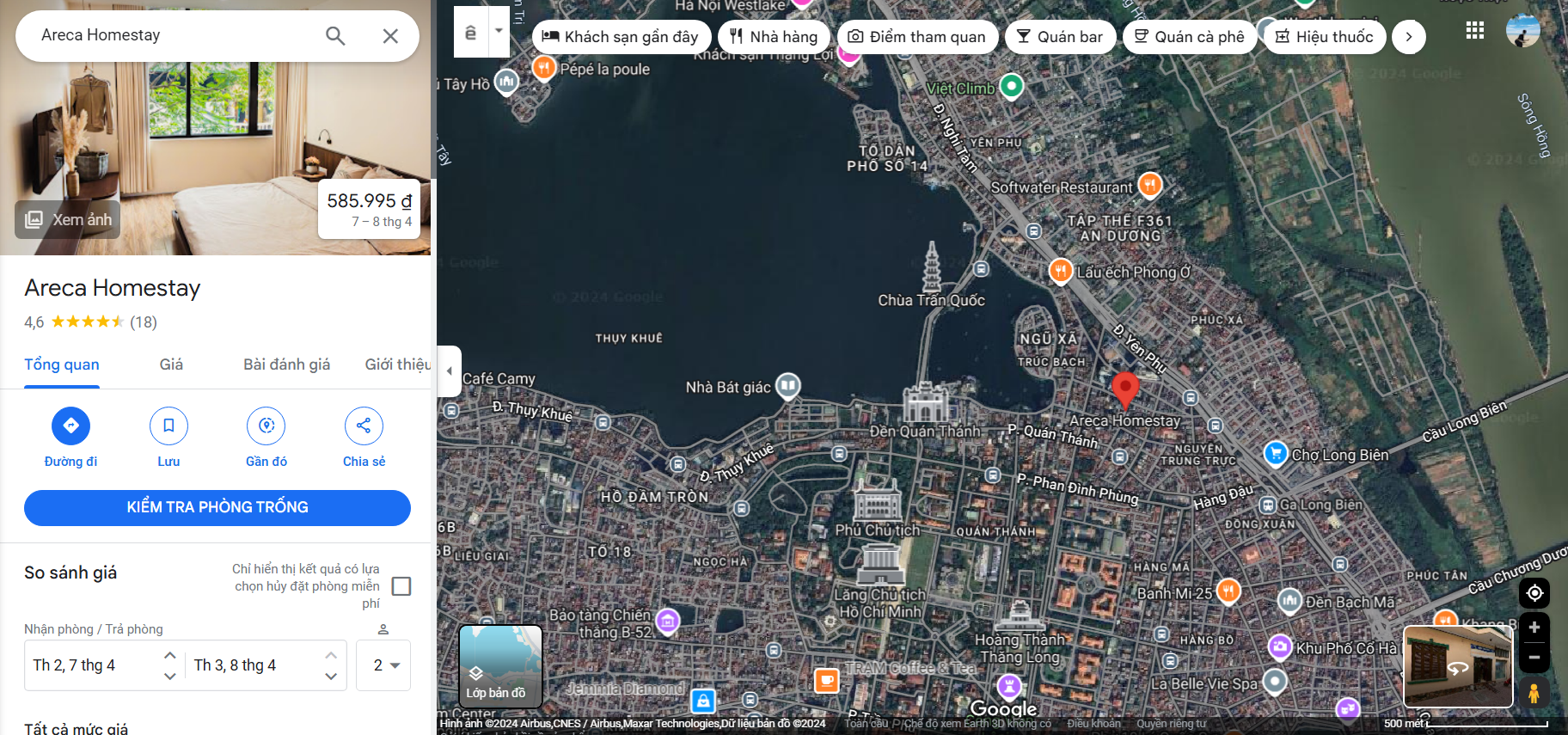Advance check-out date with up chevron

[x=331, y=655]
